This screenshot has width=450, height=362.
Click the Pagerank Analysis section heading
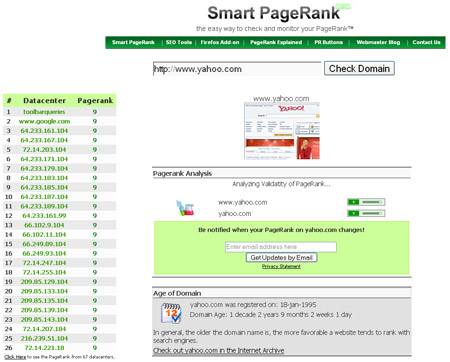[x=182, y=173]
